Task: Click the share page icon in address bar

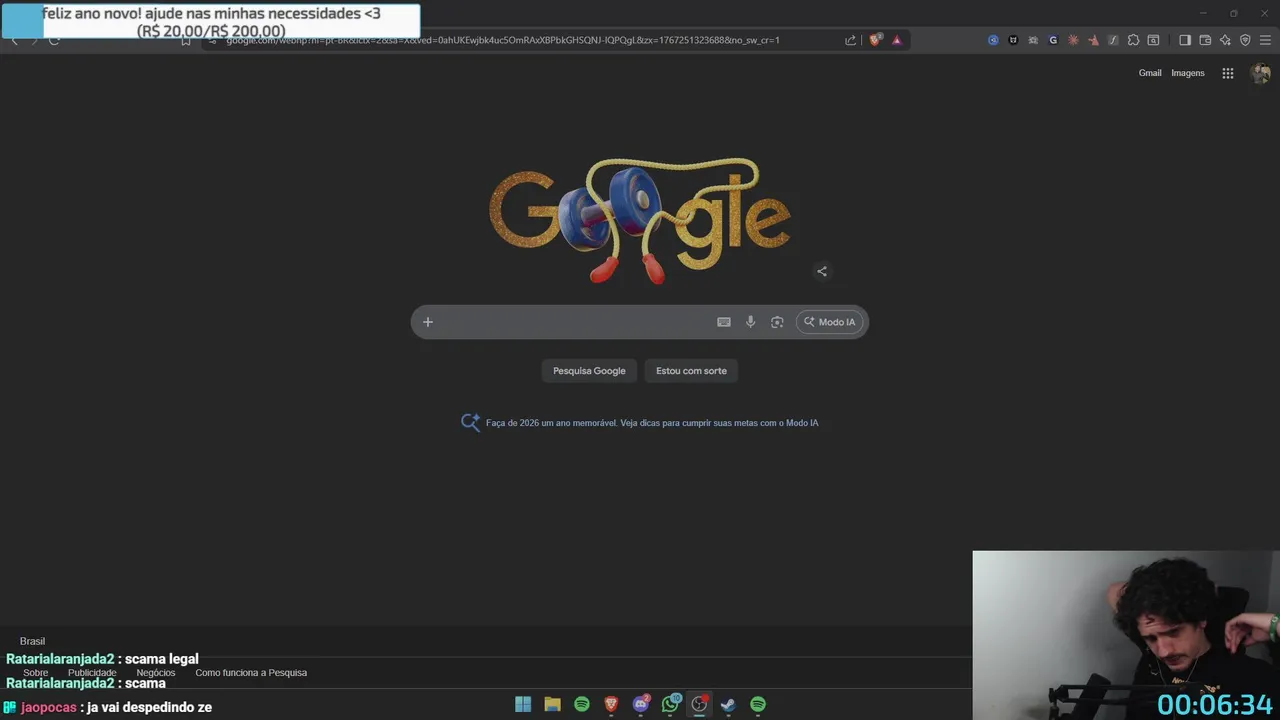Action: click(x=850, y=40)
